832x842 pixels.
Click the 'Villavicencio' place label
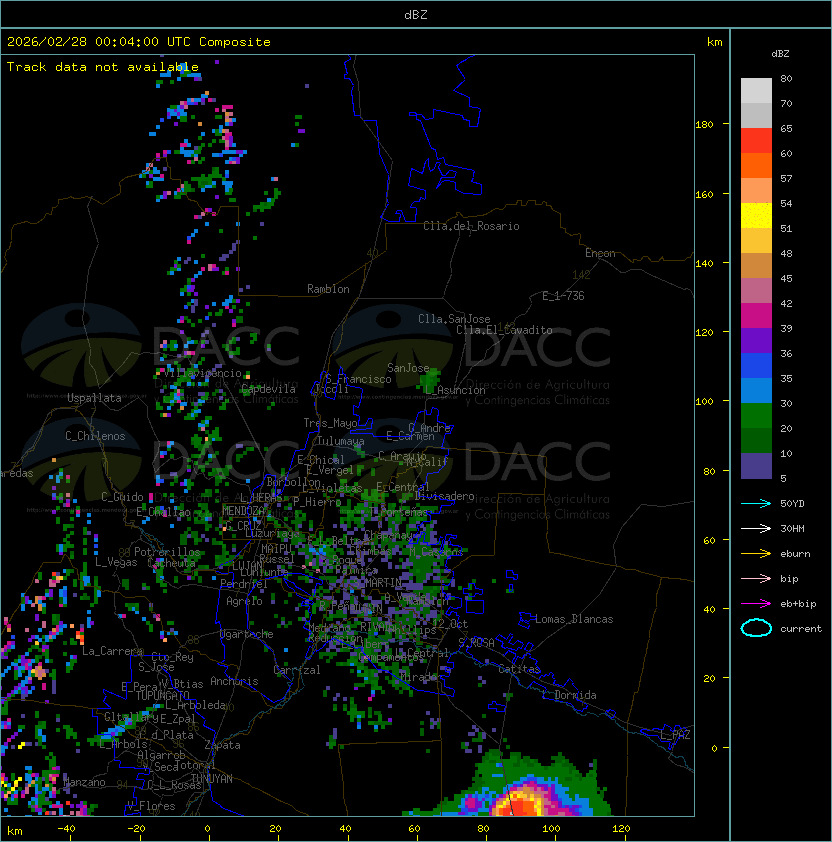pyautogui.click(x=203, y=373)
